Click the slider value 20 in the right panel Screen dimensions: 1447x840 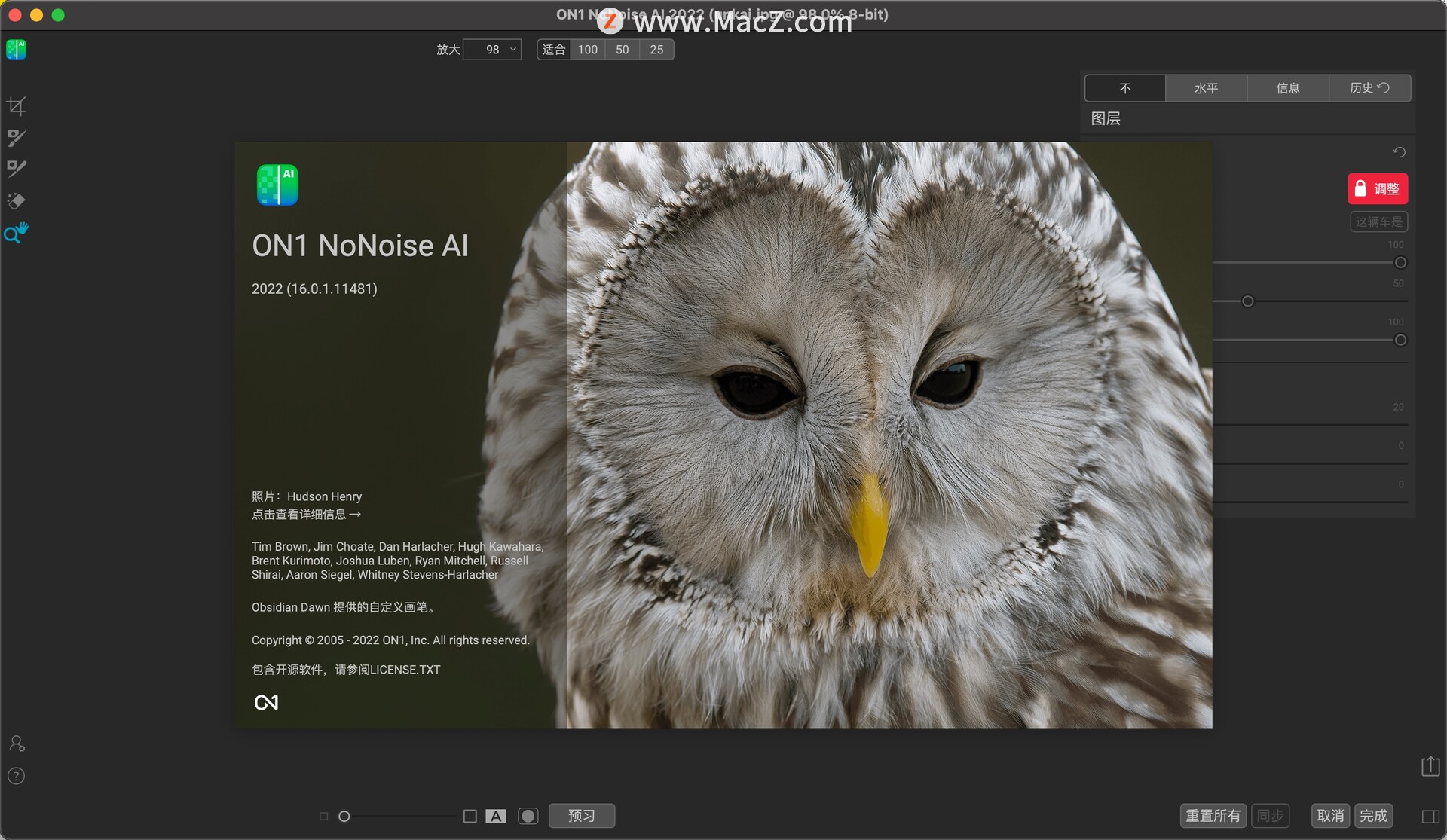coord(1398,407)
